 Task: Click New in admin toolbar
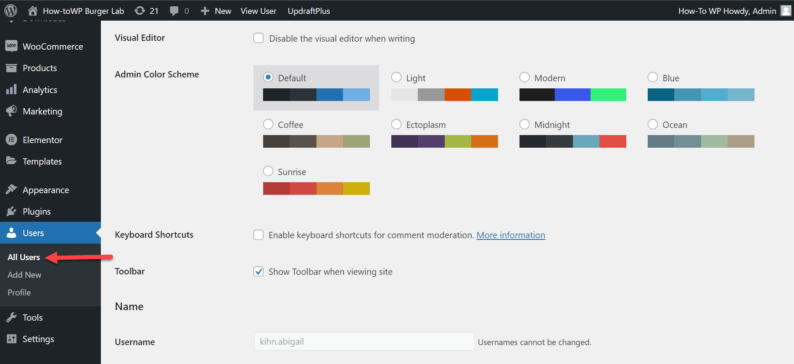(223, 11)
